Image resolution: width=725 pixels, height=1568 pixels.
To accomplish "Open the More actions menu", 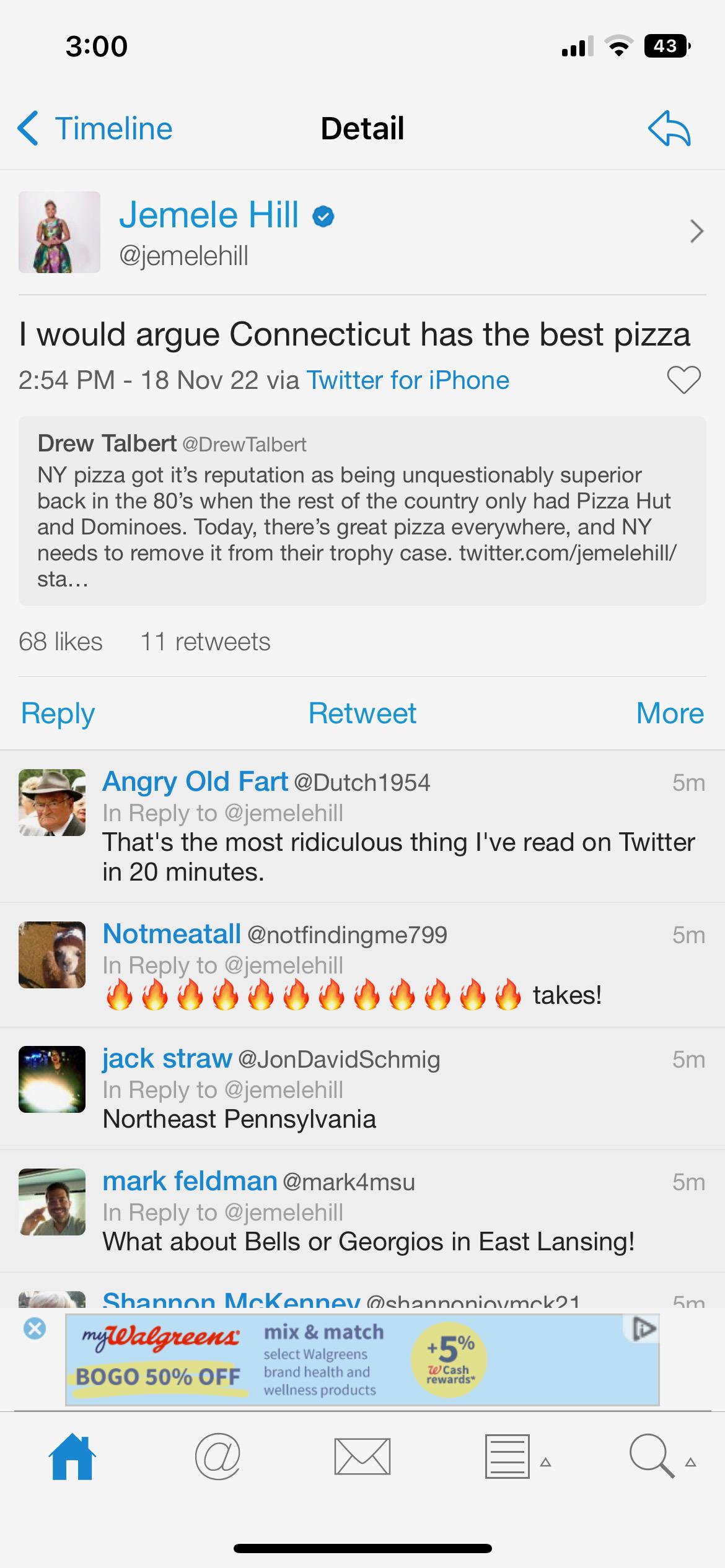I will 669,713.
